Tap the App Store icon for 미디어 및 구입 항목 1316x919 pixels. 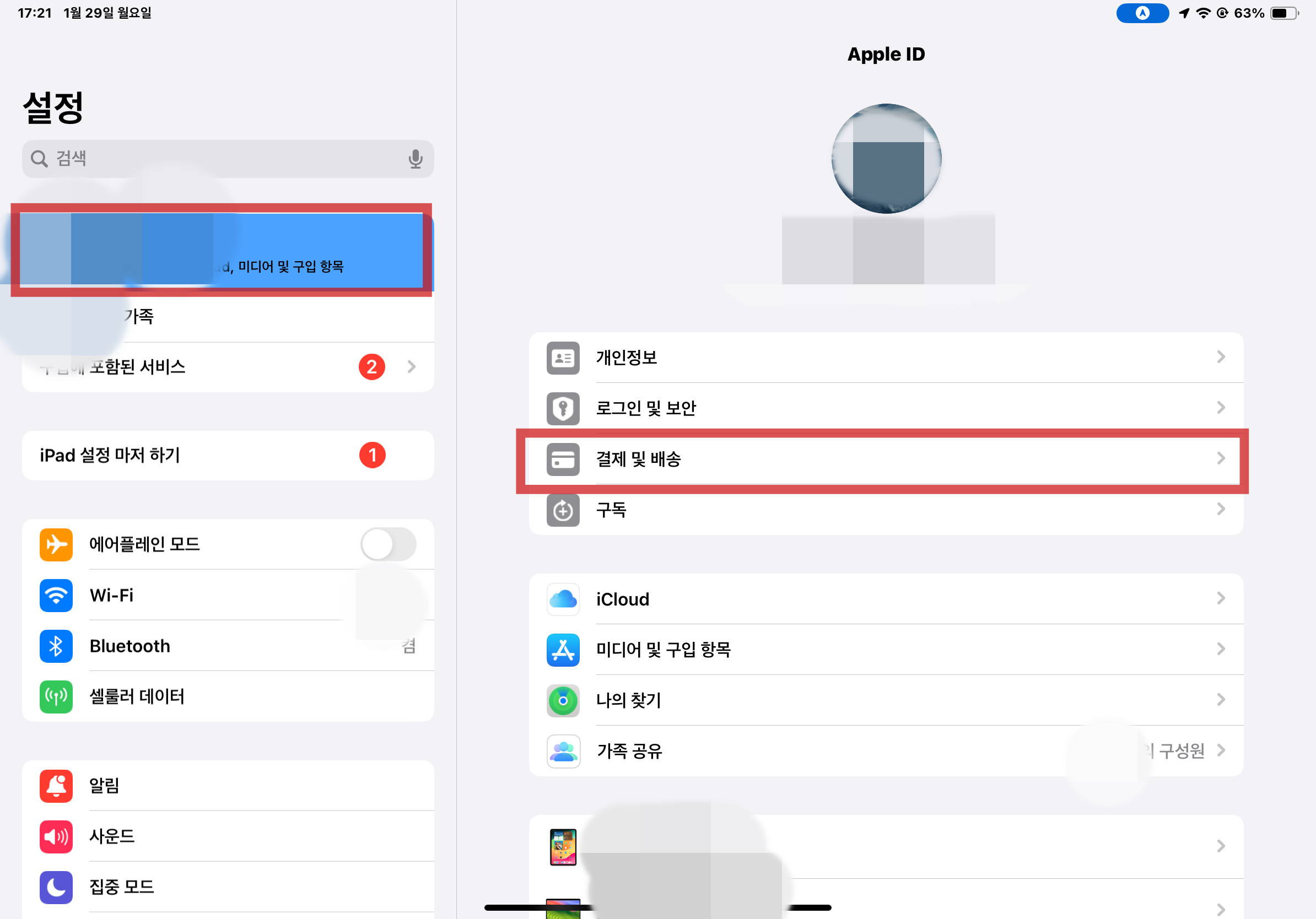563,650
